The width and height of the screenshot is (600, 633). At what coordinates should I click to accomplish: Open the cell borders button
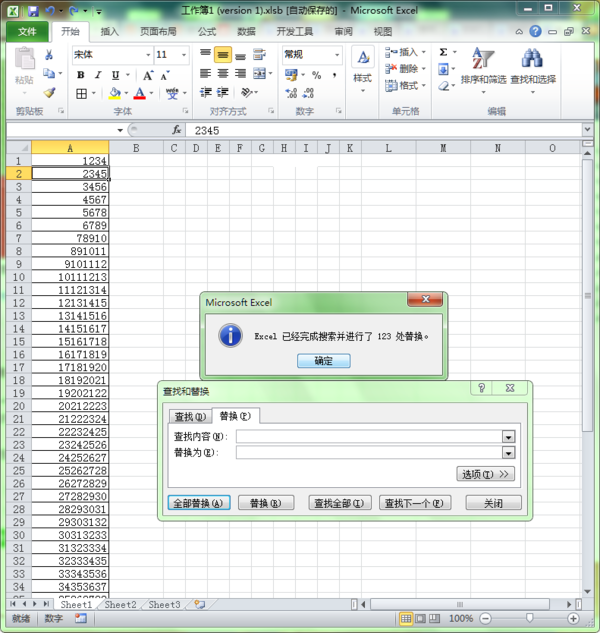(x=82, y=94)
